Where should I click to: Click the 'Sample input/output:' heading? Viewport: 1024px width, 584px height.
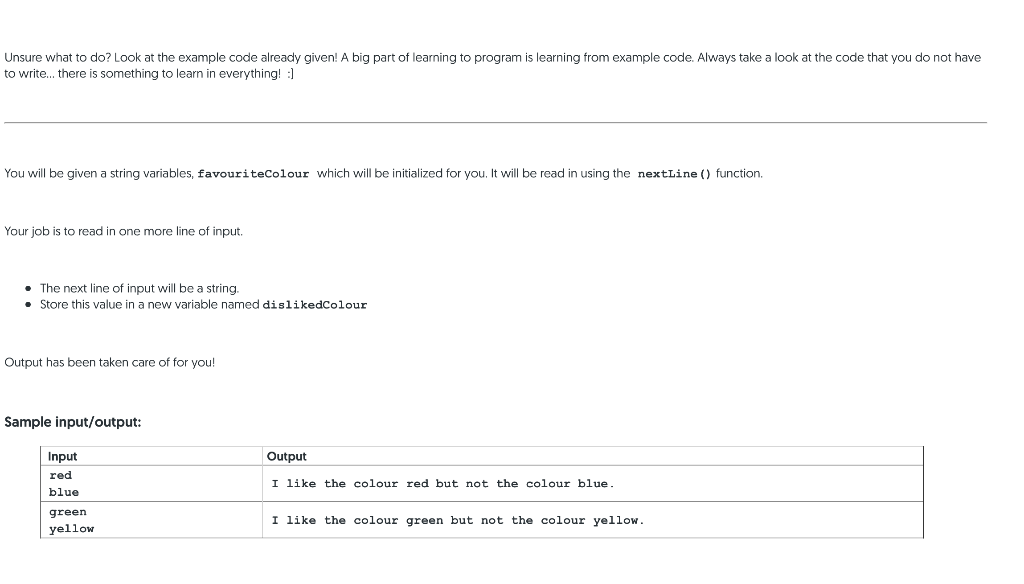(72, 422)
